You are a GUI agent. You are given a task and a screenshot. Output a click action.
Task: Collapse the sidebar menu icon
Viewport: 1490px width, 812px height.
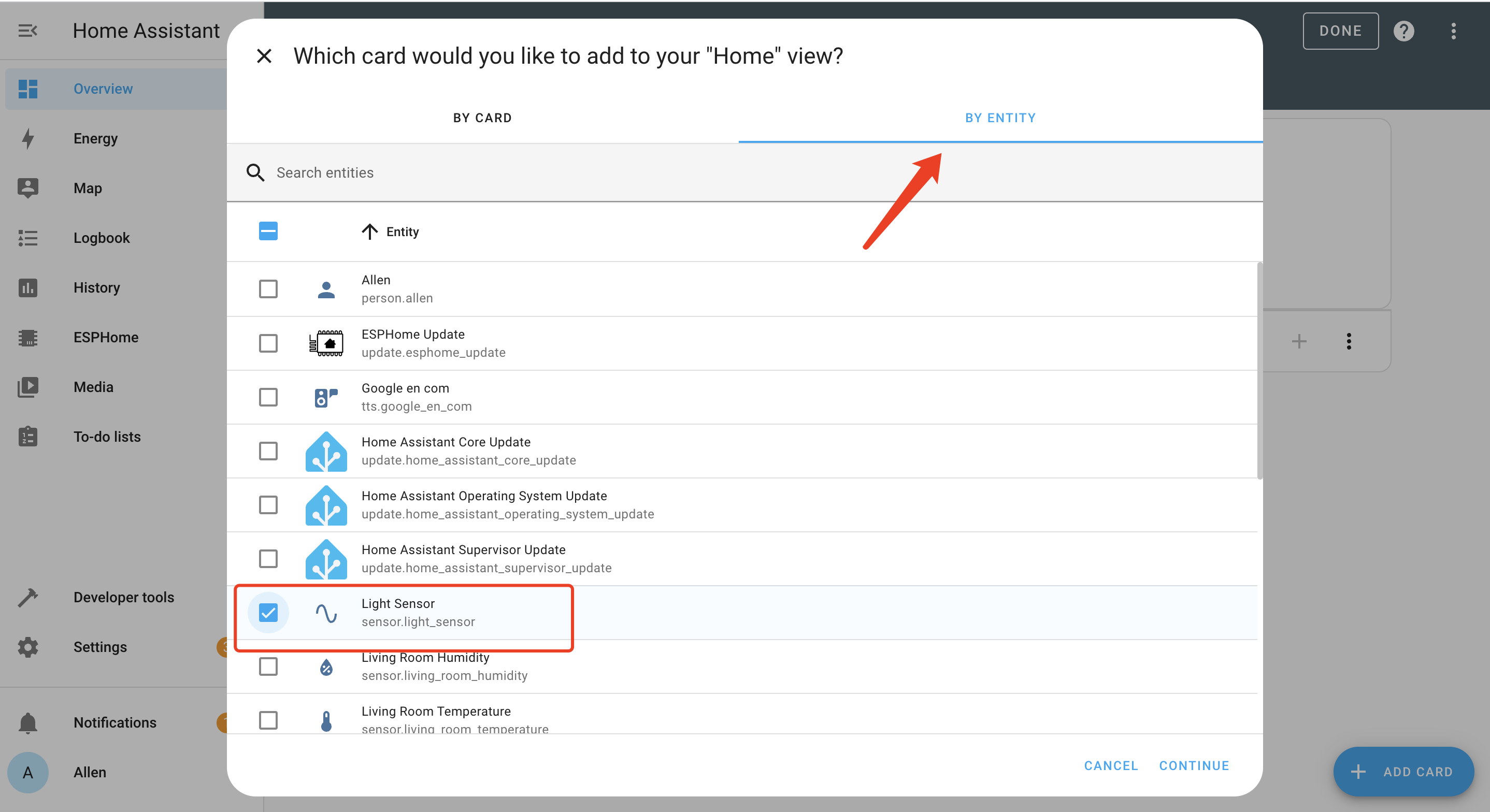27,31
